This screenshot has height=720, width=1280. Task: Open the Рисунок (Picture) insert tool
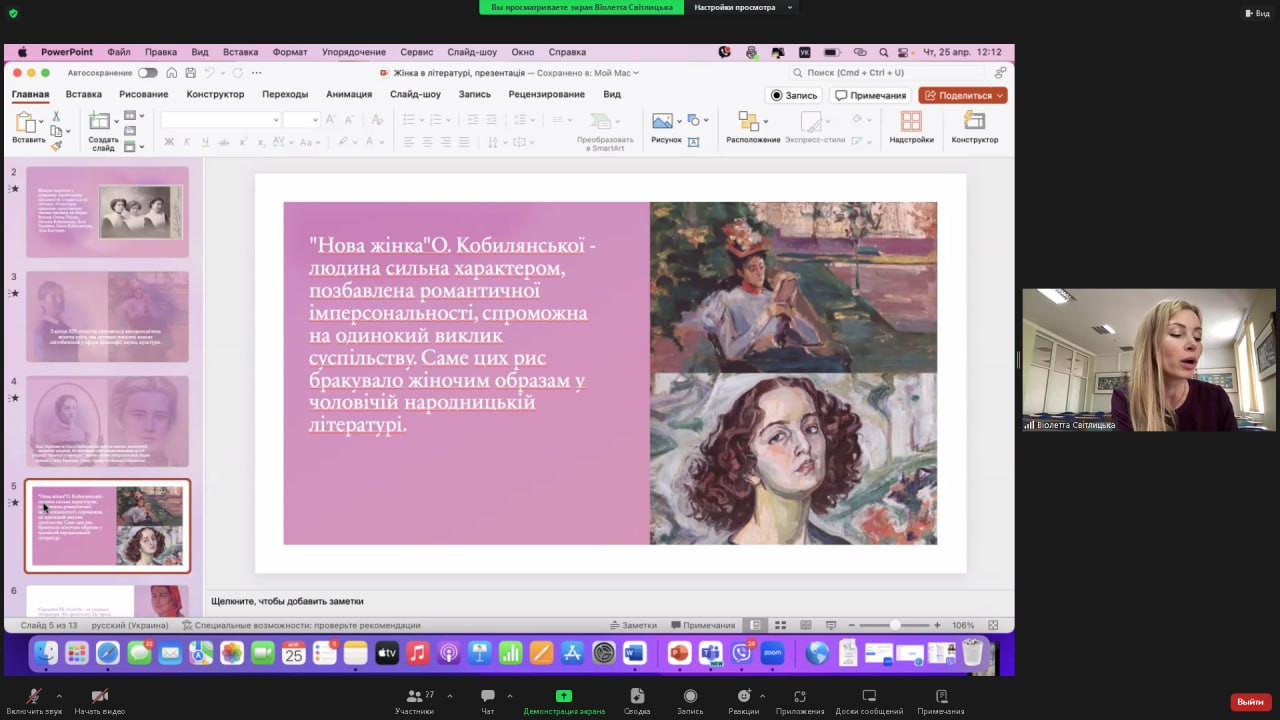point(662,121)
